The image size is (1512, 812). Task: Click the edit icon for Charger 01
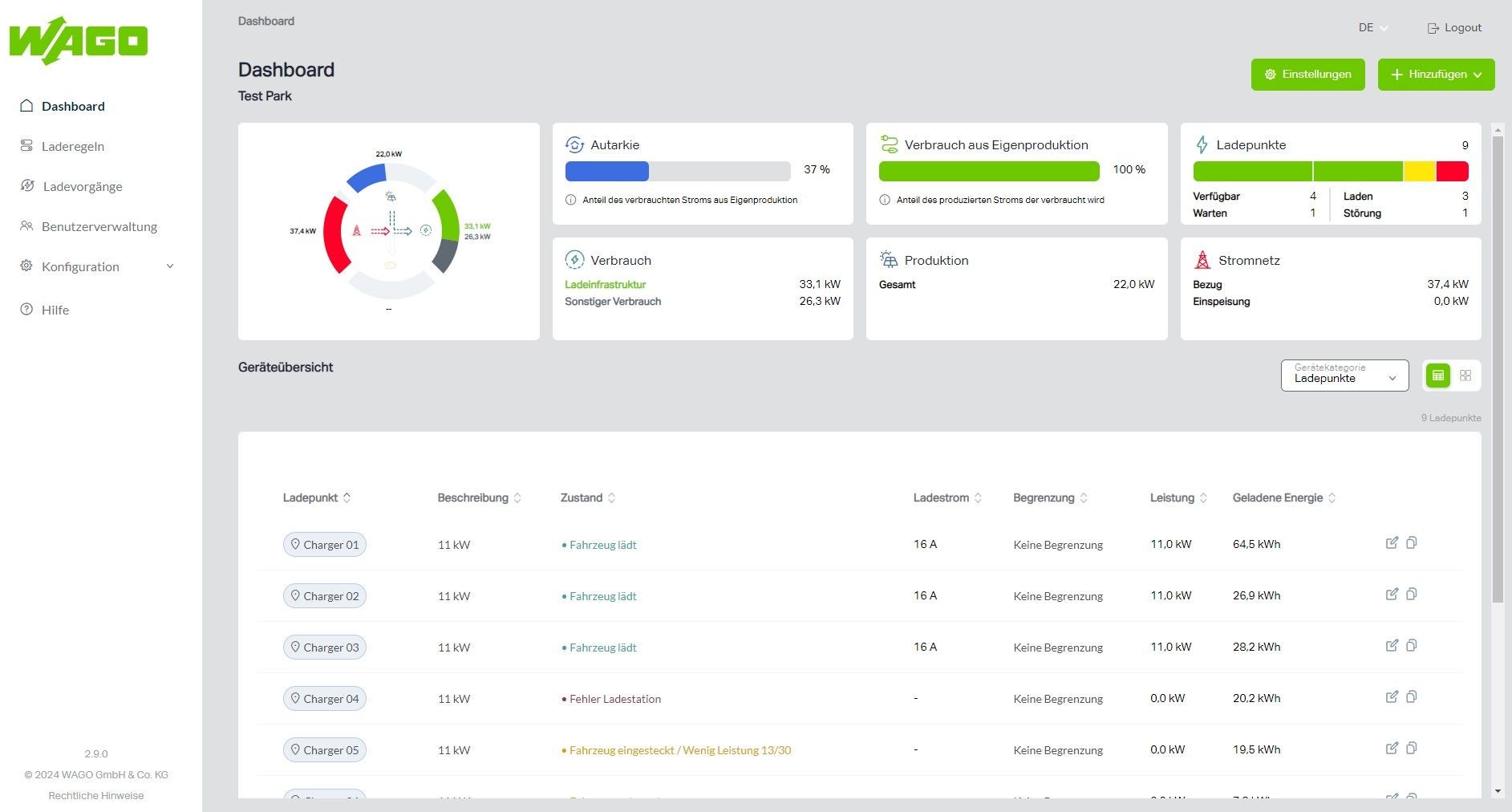[1392, 543]
